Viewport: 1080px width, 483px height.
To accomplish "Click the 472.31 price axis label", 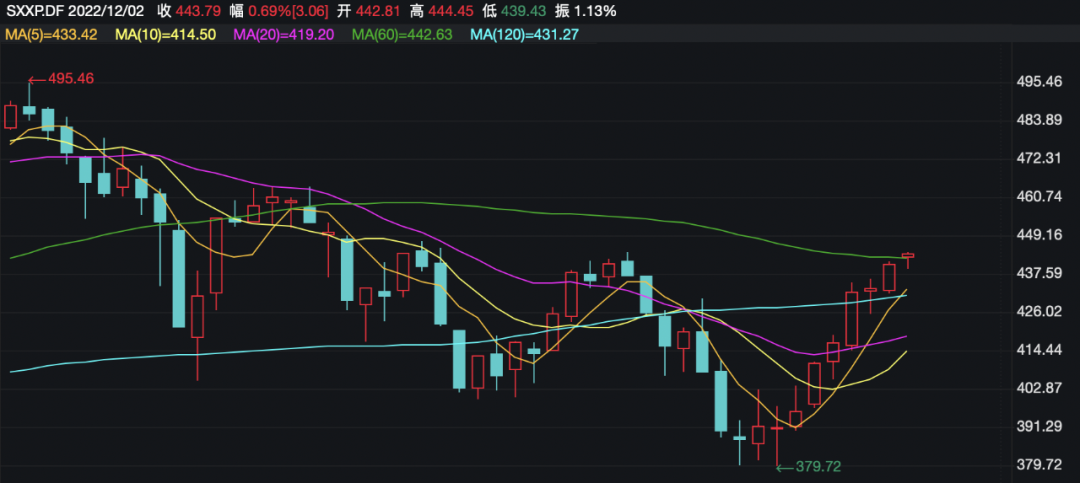I will point(1039,158).
